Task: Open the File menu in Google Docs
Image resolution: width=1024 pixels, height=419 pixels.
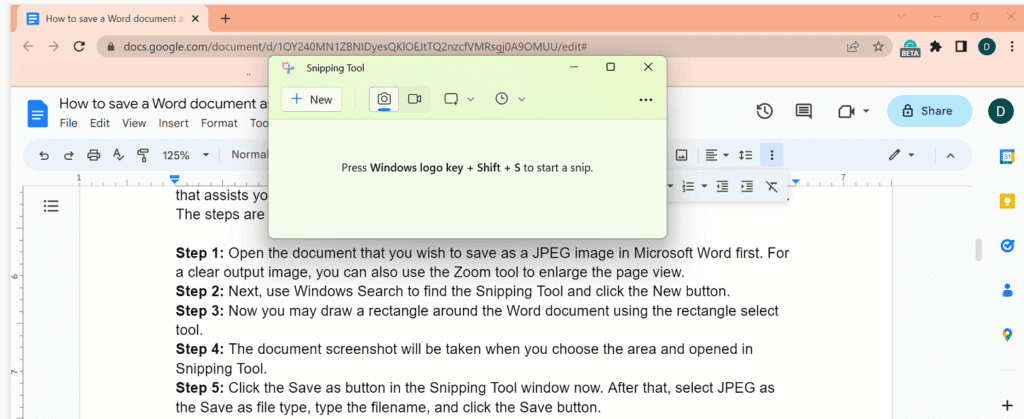Action: coord(69,123)
